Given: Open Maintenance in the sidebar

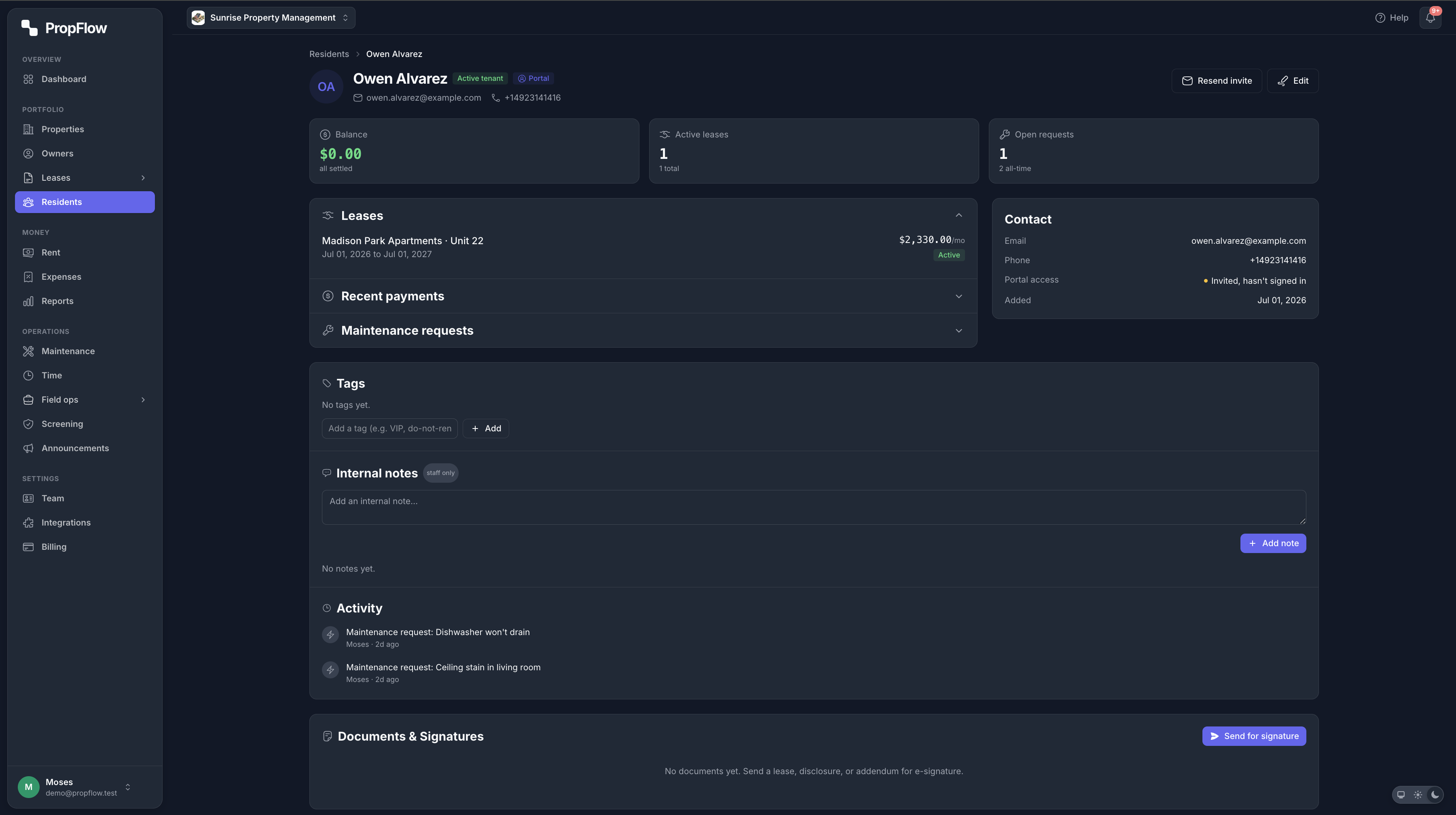Looking at the screenshot, I should click(x=85, y=351).
